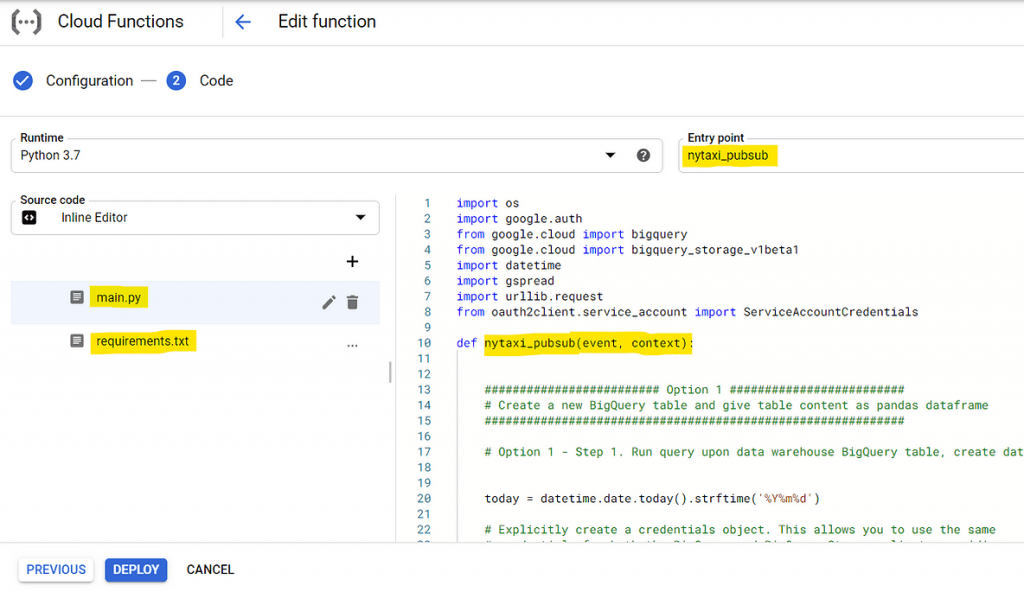Open the requirements.txt three-dot options menu
Viewport: 1024px width, 592px height.
[352, 345]
